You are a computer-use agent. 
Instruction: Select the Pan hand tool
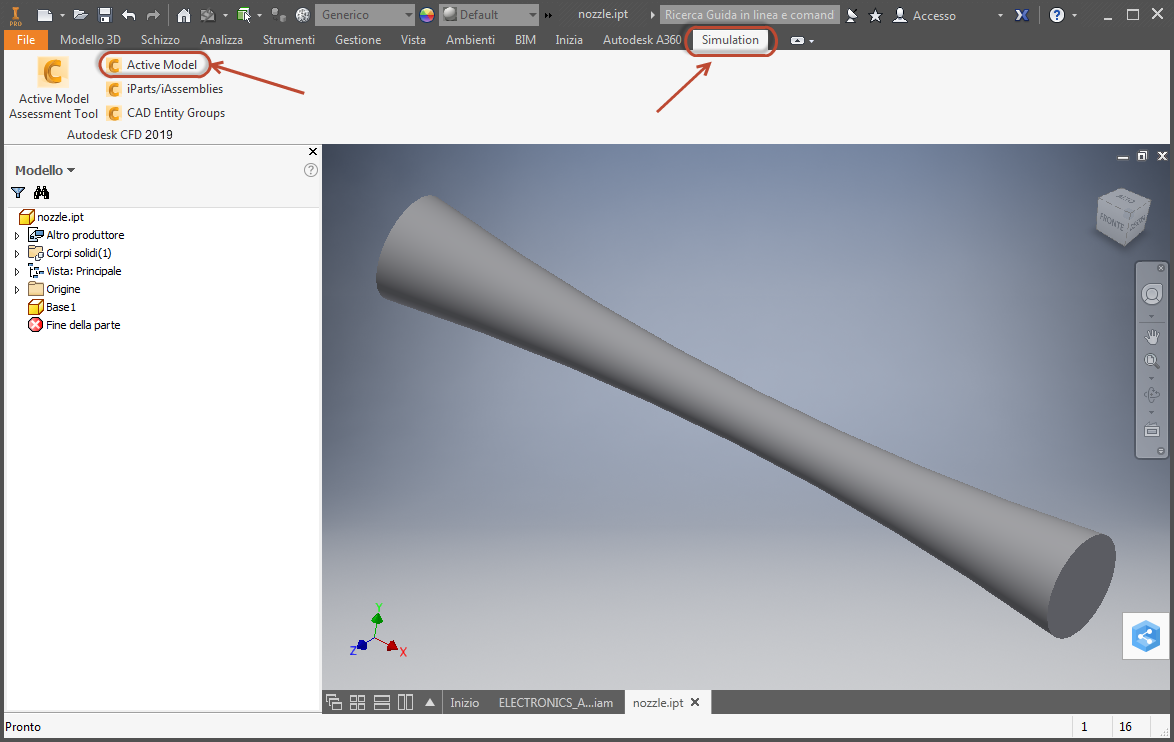point(1152,336)
